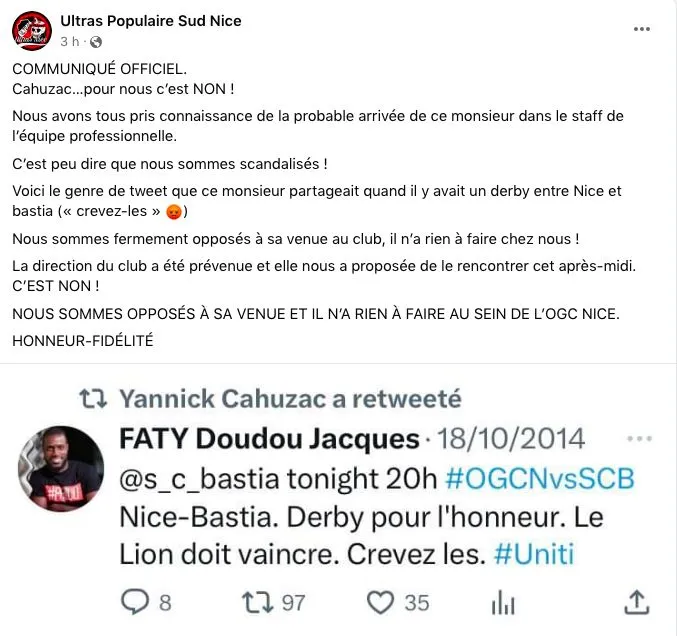Click the globe public-audience icon
Viewport: 677px width, 636px height.
tap(96, 42)
